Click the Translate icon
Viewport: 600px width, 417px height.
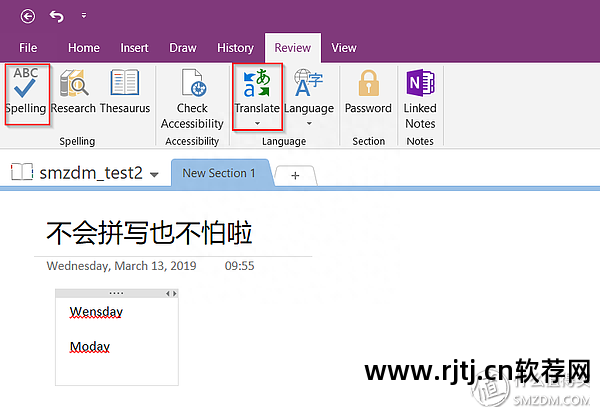click(x=257, y=83)
